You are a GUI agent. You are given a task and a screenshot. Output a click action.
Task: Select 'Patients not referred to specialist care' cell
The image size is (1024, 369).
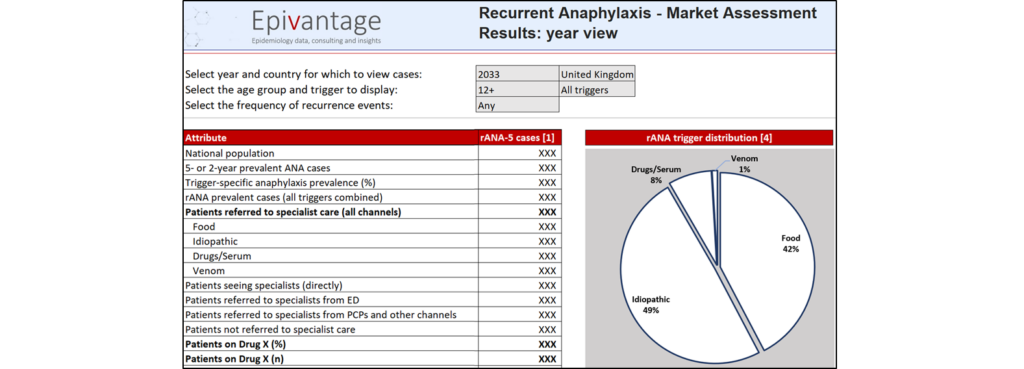(x=330, y=330)
